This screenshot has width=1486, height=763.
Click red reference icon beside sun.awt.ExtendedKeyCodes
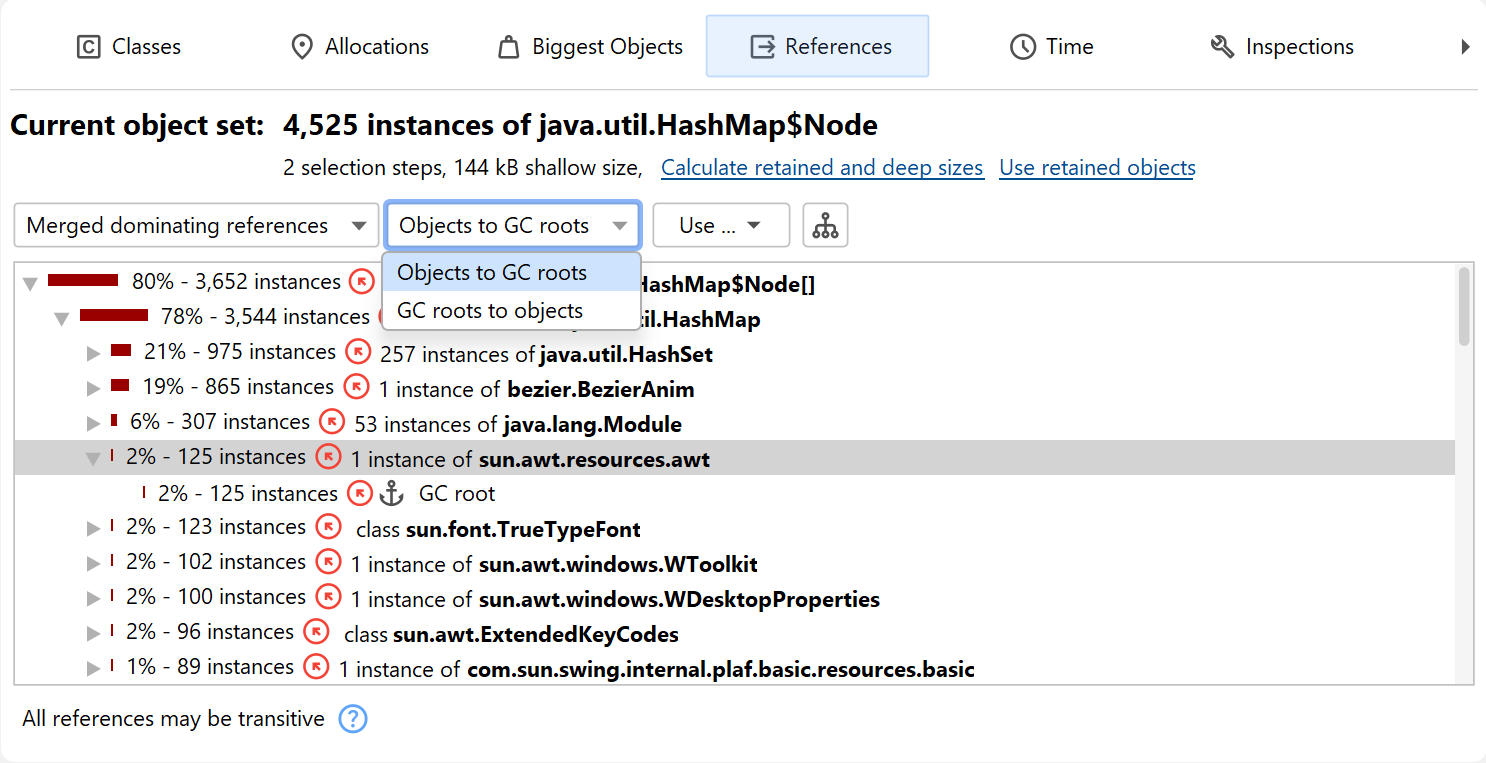[316, 633]
